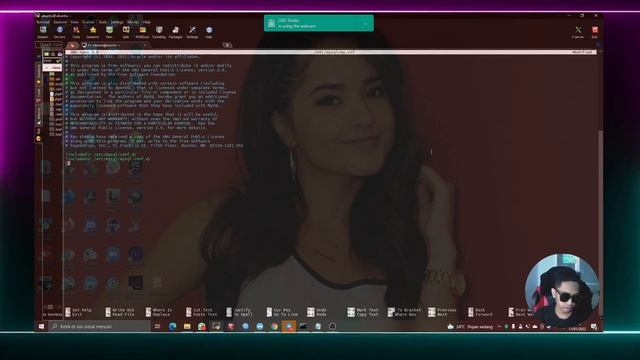Image resolution: width=640 pixels, height=360 pixels.
Task: Click the To Bracket nano shortcut
Action: tap(404, 310)
